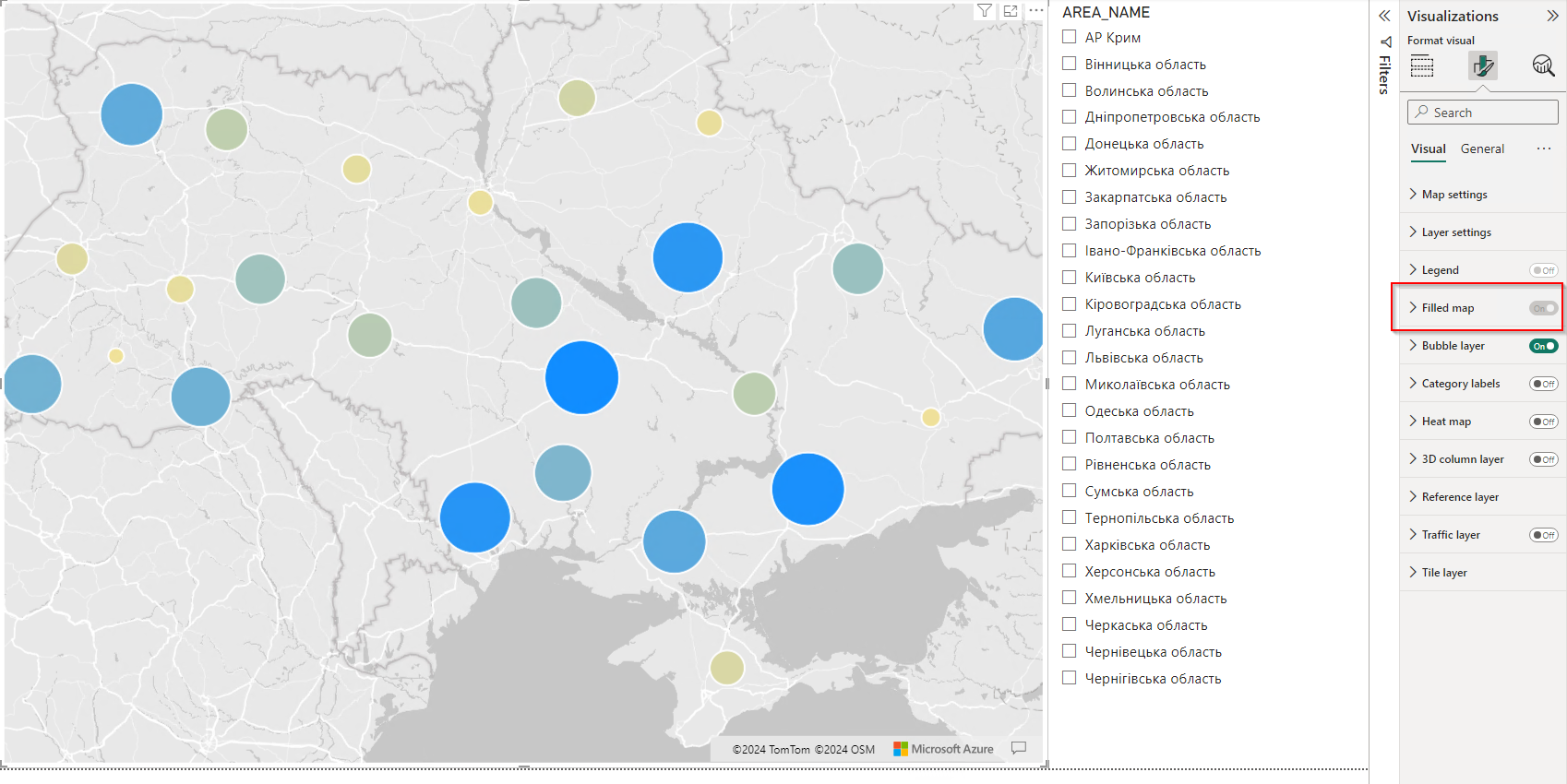
Task: Collapse the Filters pane using the double-left chevron
Action: [1384, 16]
